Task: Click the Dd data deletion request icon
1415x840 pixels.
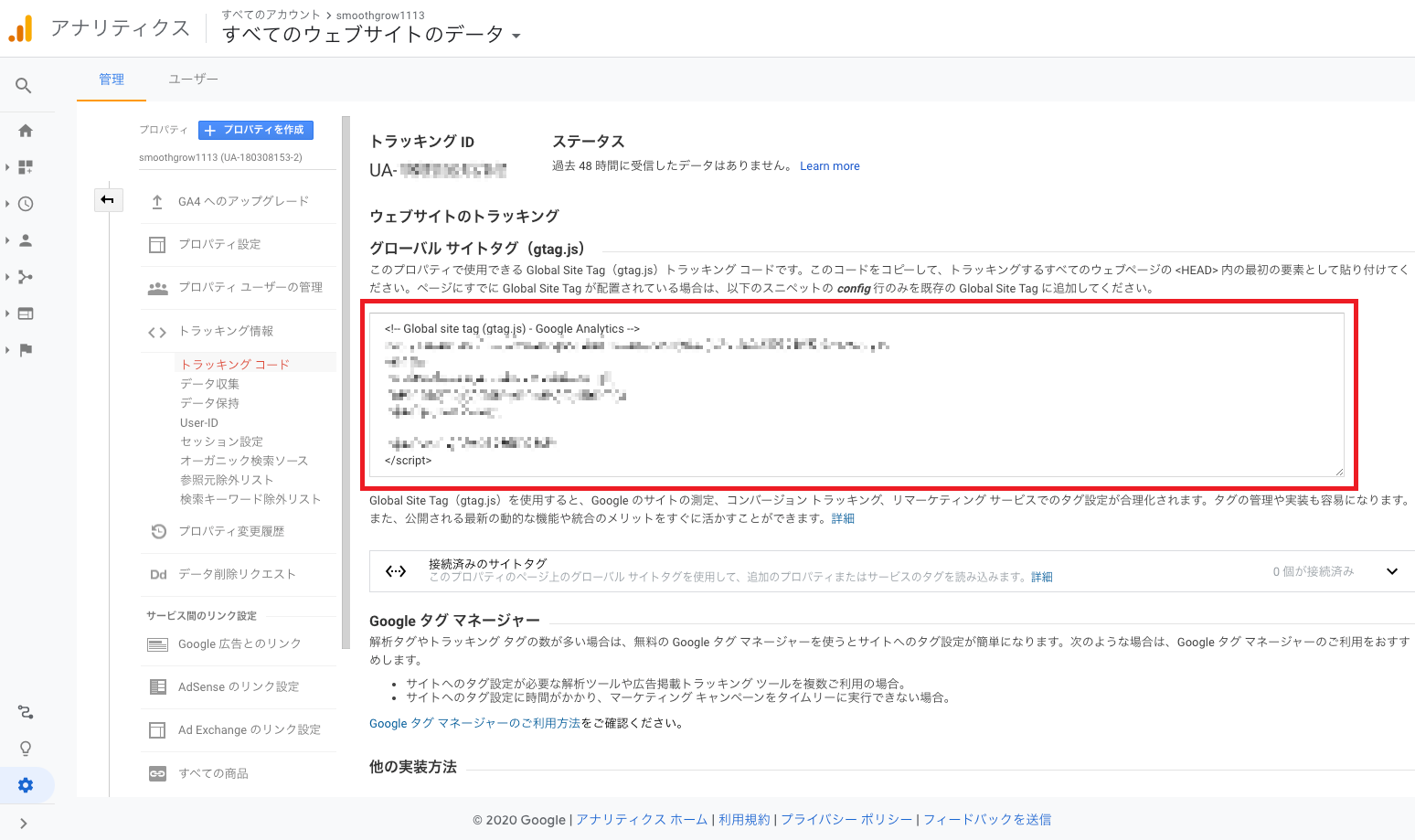Action: pyautogui.click(x=158, y=575)
